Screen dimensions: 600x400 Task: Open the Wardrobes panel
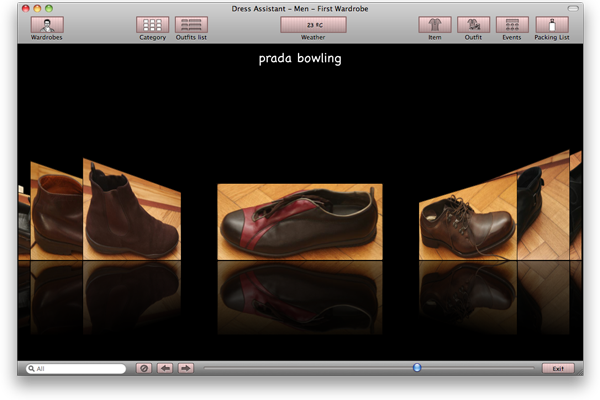tap(40, 25)
